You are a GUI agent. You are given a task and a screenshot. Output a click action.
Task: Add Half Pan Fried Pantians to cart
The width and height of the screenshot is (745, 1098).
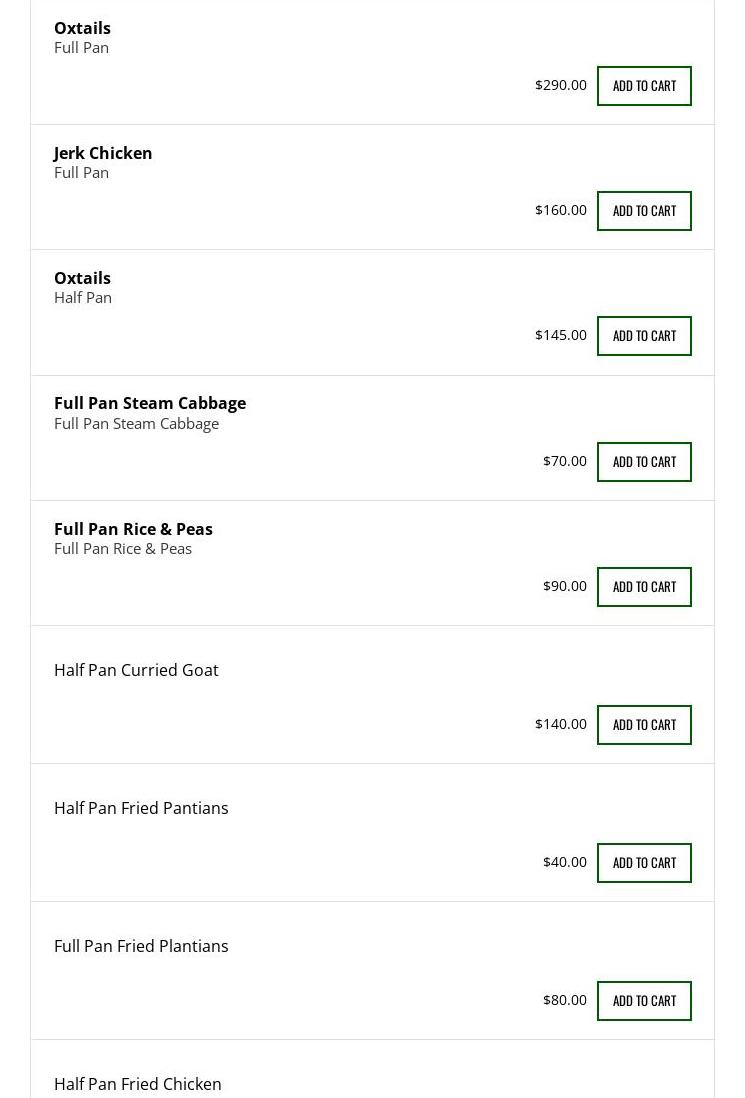coord(644,863)
